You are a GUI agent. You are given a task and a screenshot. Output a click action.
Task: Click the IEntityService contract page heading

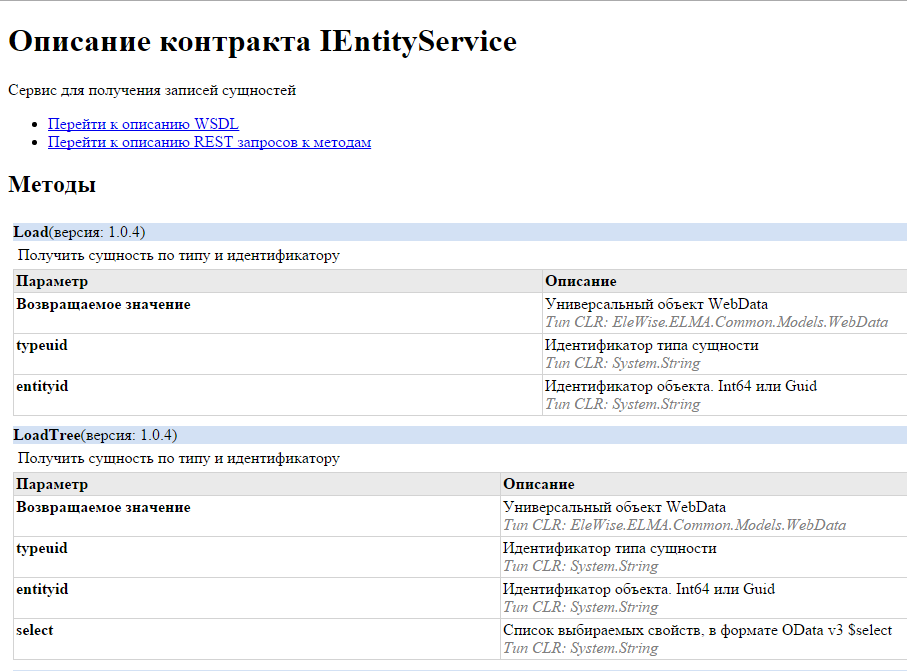tap(262, 42)
